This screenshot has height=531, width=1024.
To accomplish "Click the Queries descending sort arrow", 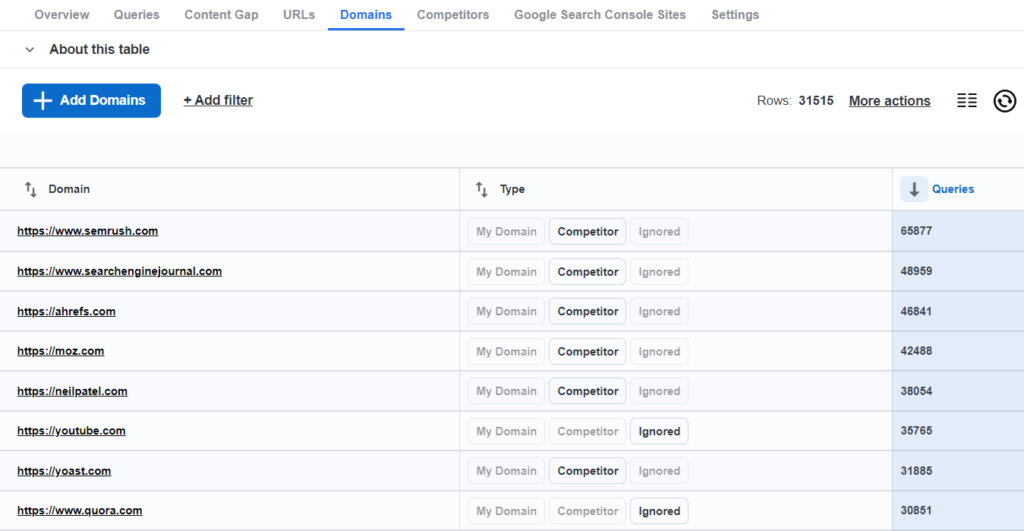I will click(x=914, y=189).
